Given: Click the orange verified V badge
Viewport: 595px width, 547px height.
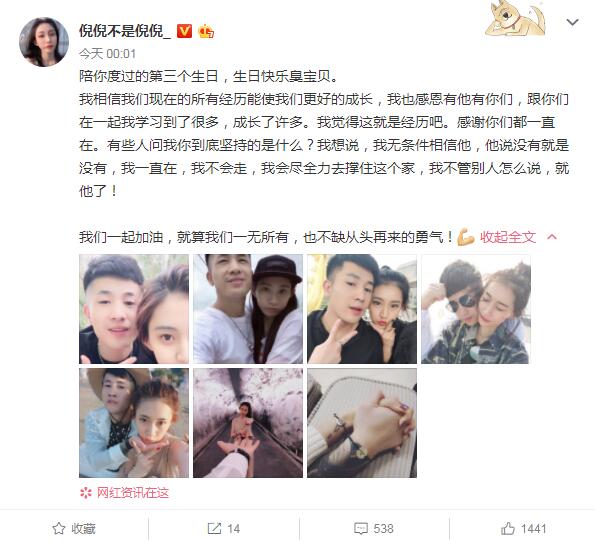Looking at the screenshot, I should coord(184,31).
